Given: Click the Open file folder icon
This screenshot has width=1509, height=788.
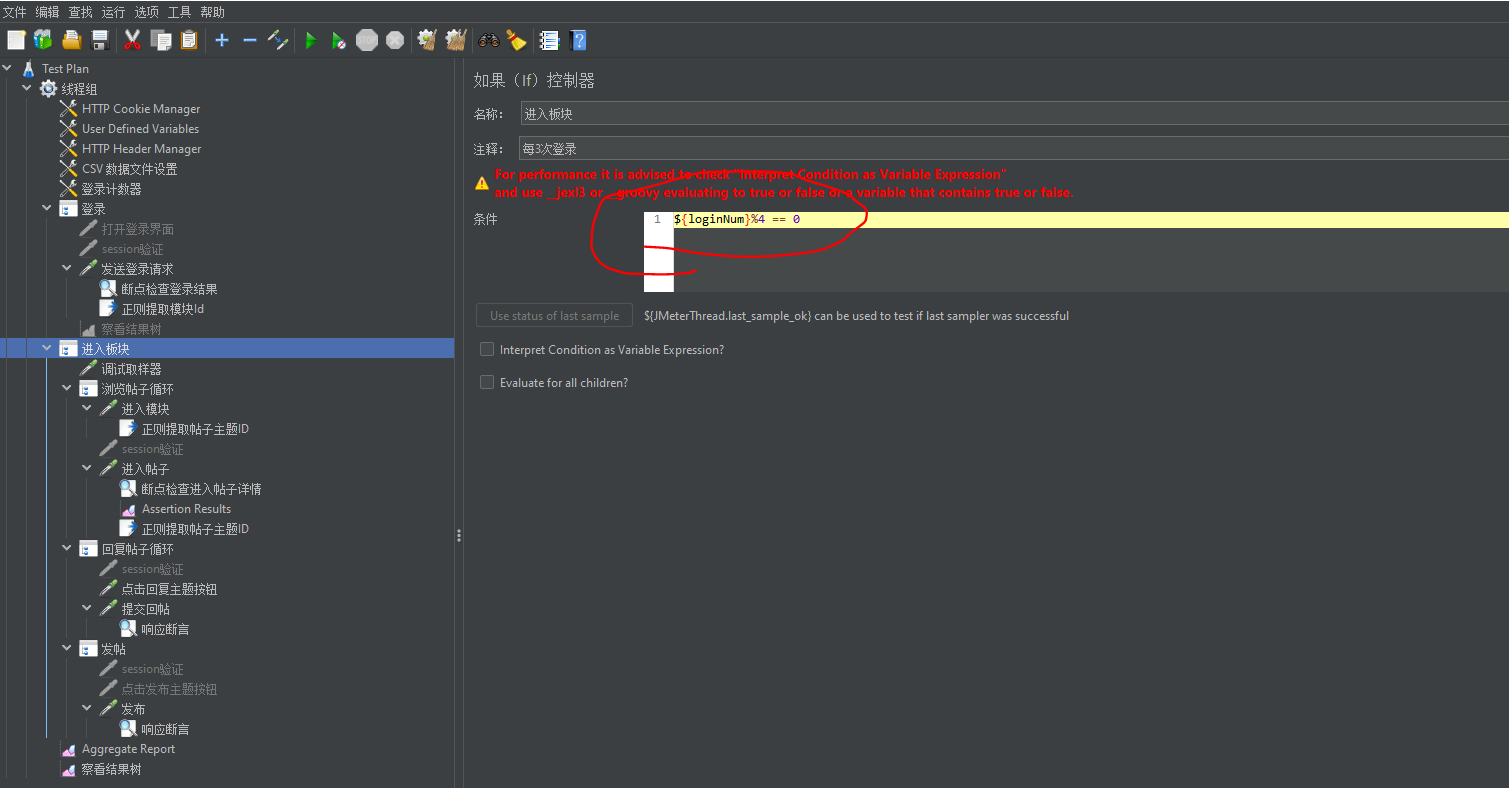Looking at the screenshot, I should pyautogui.click(x=71, y=40).
